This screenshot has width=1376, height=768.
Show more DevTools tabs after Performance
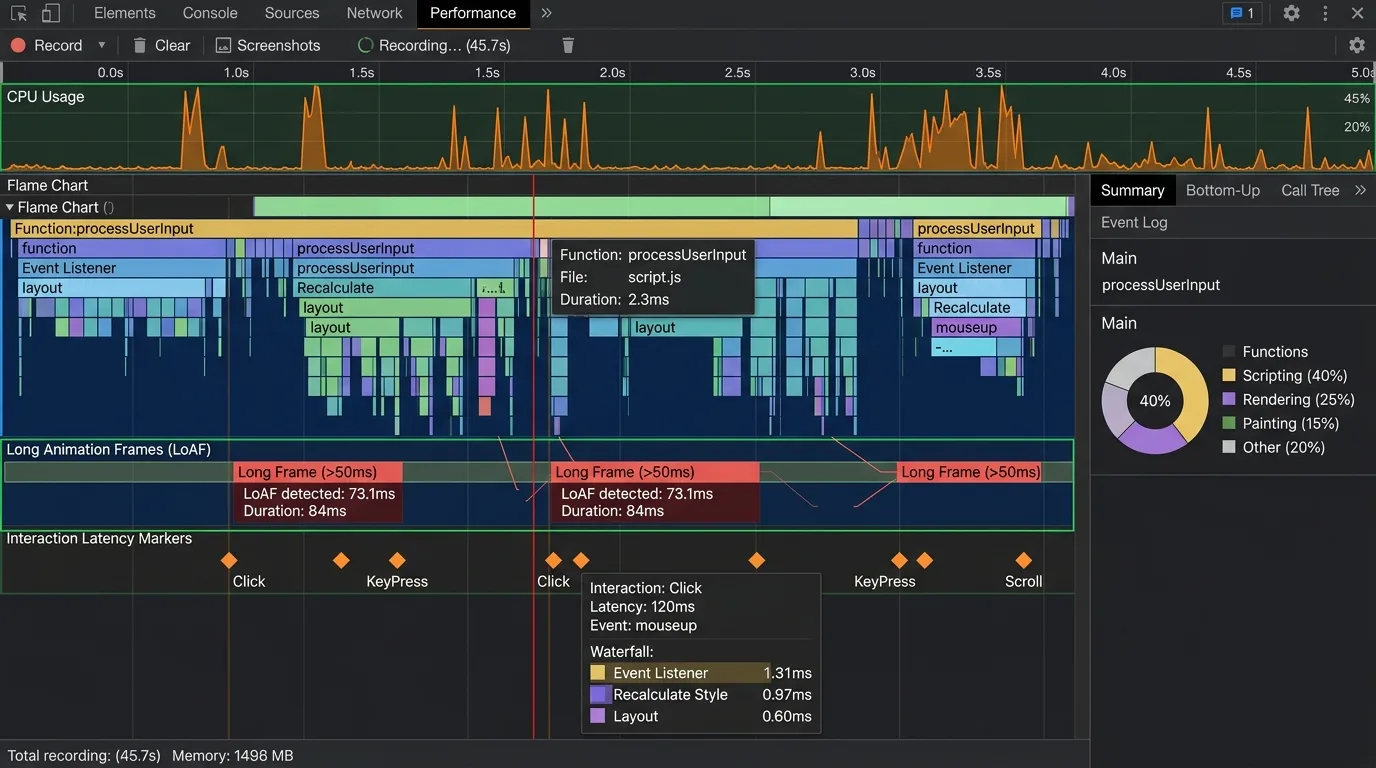tap(546, 13)
